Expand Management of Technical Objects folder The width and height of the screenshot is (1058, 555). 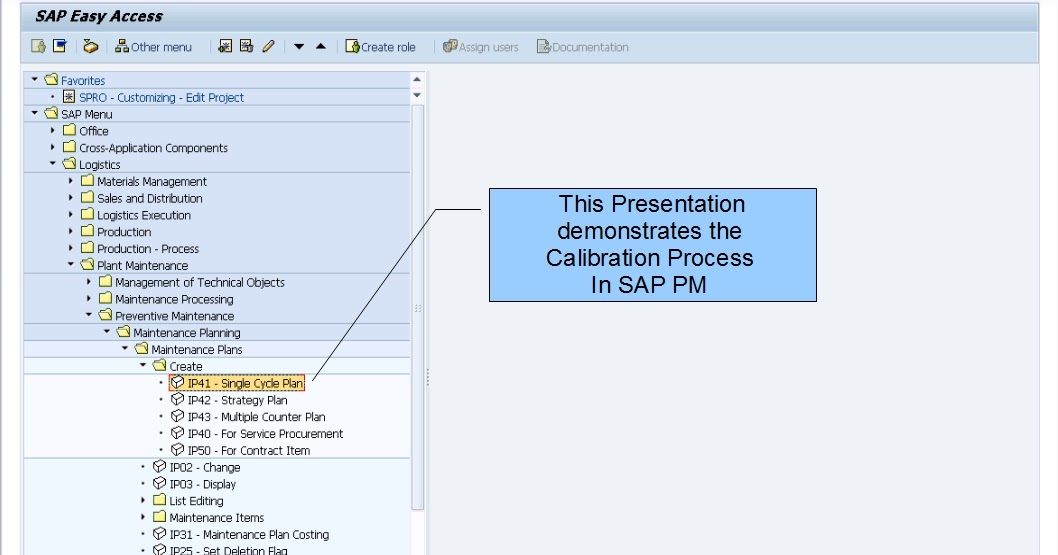[88, 282]
